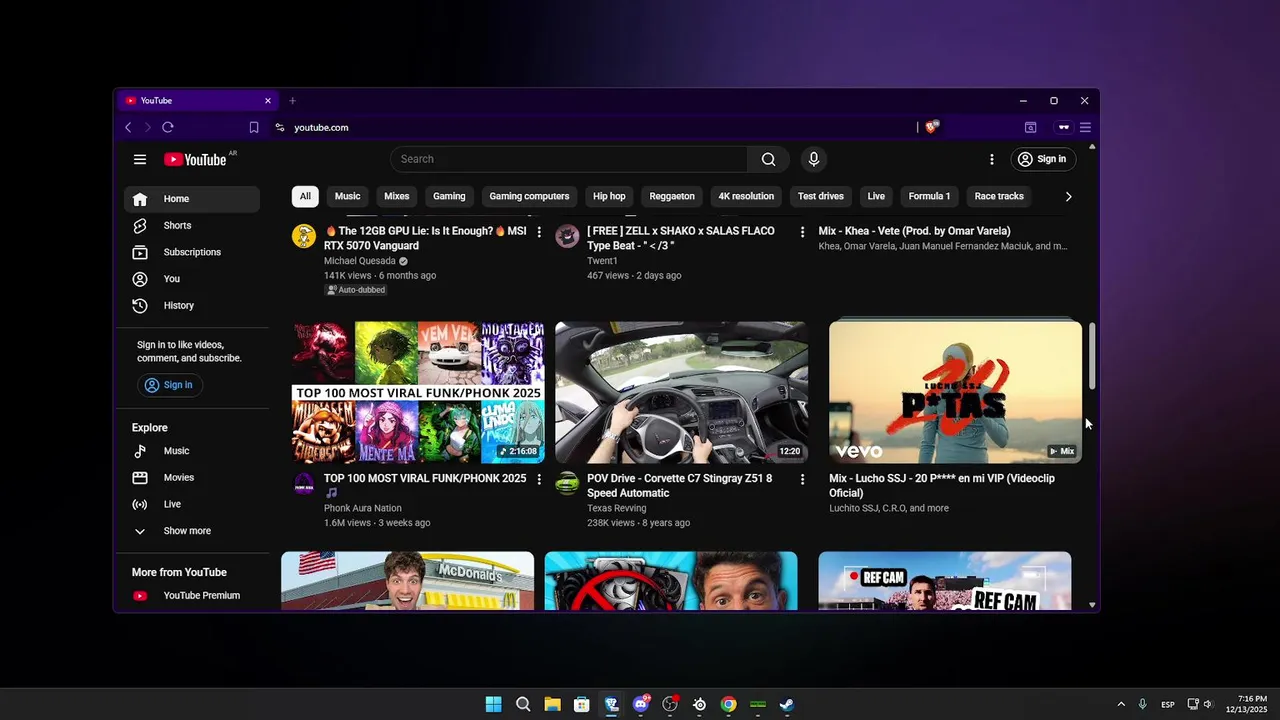Open Google Chrome on the taskbar
1280x720 pixels.
pyautogui.click(x=729, y=704)
